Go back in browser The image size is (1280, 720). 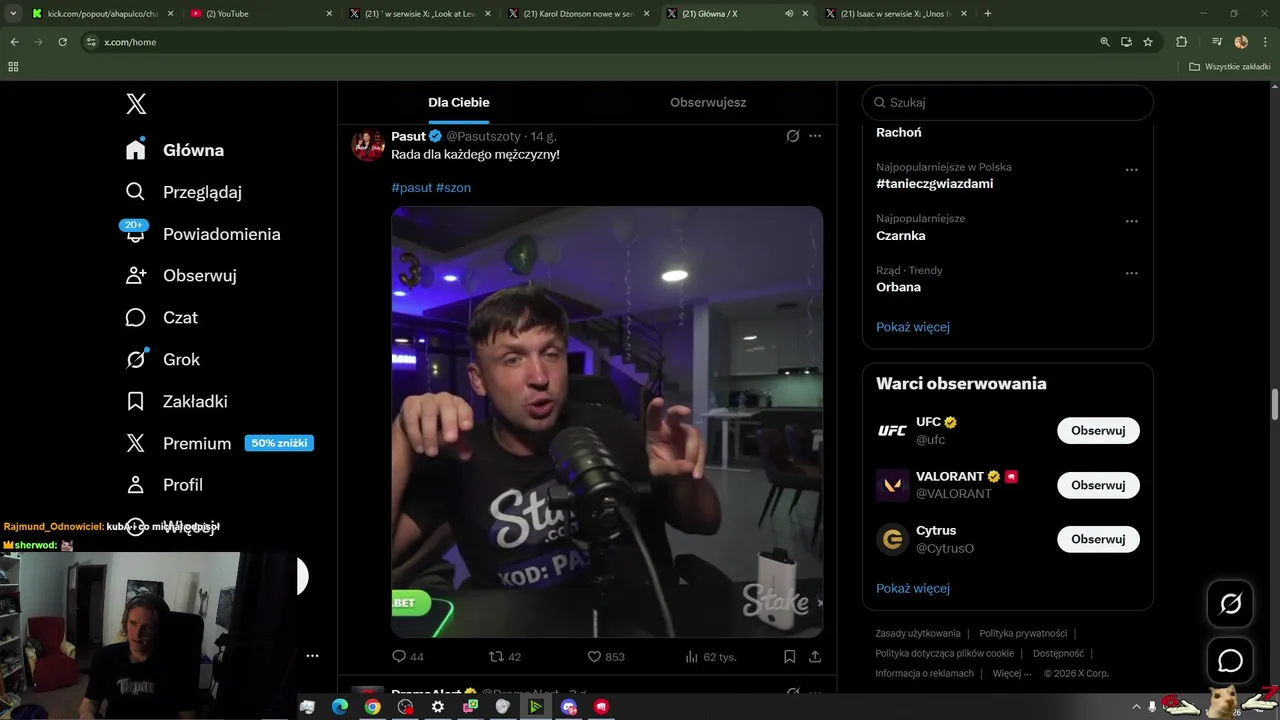(14, 42)
